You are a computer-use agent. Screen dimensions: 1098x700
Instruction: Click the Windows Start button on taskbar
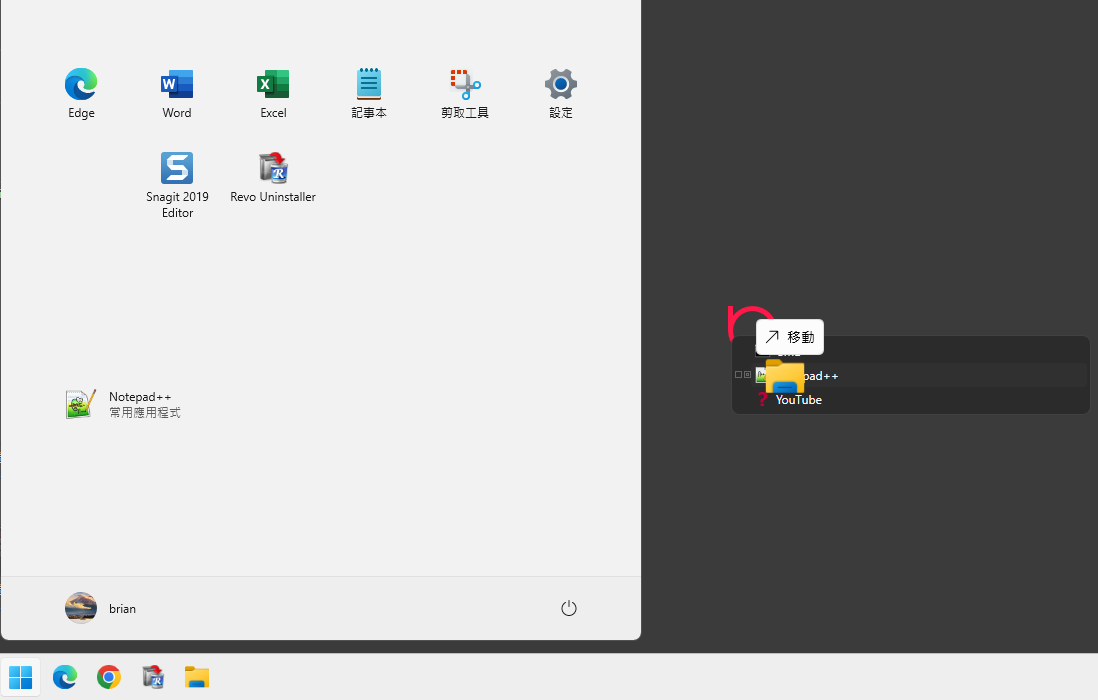[20, 677]
